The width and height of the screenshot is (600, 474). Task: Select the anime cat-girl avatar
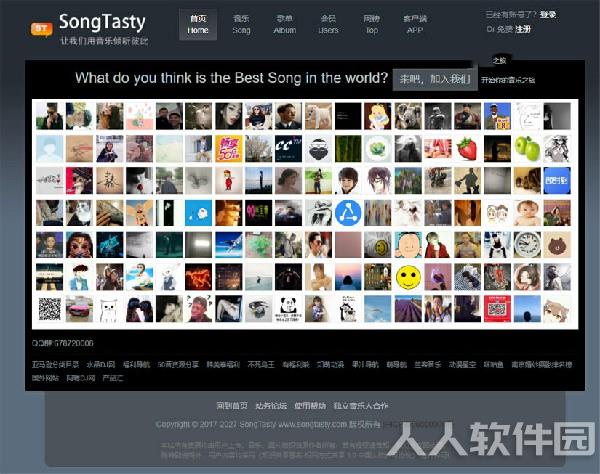click(557, 309)
